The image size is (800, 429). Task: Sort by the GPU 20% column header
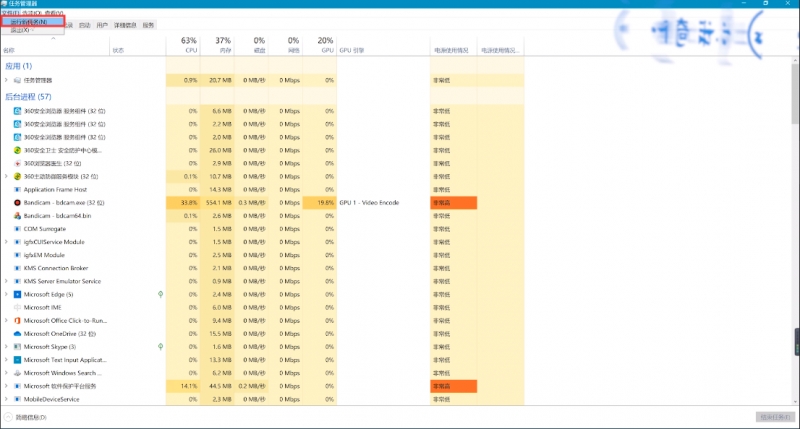point(320,45)
